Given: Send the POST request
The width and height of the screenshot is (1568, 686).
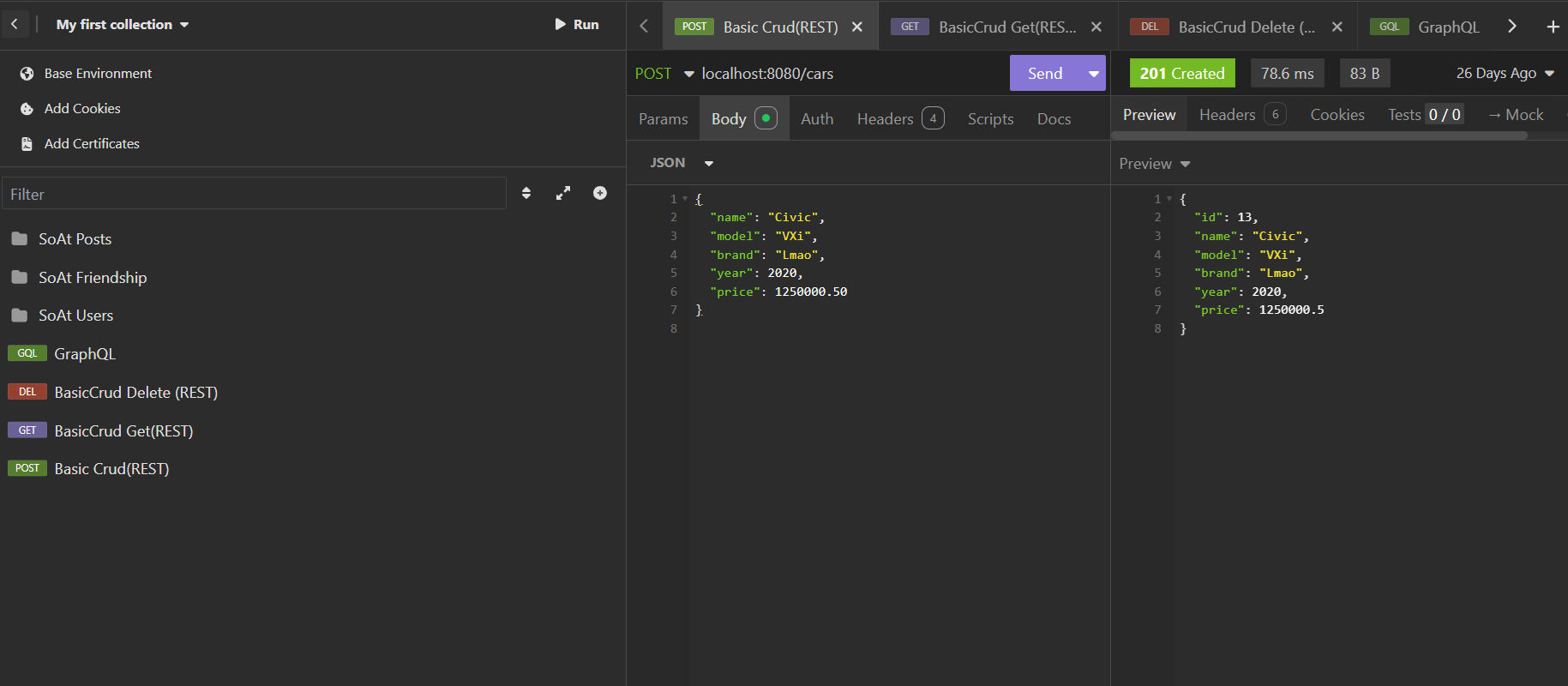Looking at the screenshot, I should click(1045, 74).
